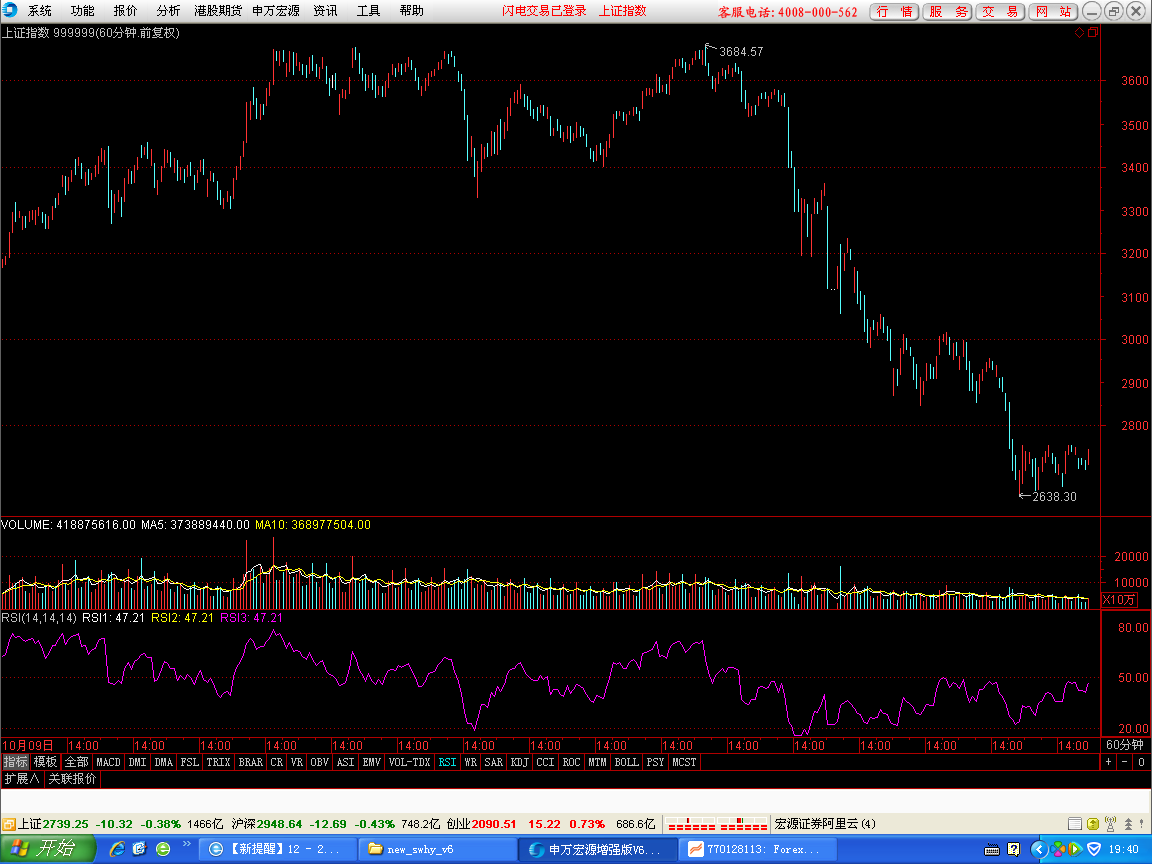Open the 功能 menu

point(82,10)
